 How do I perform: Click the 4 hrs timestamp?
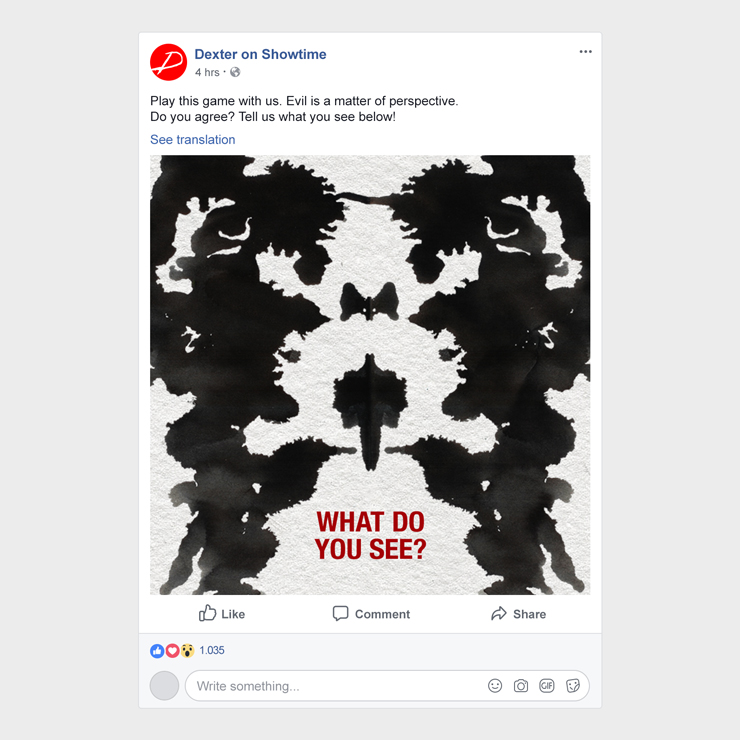coord(207,72)
